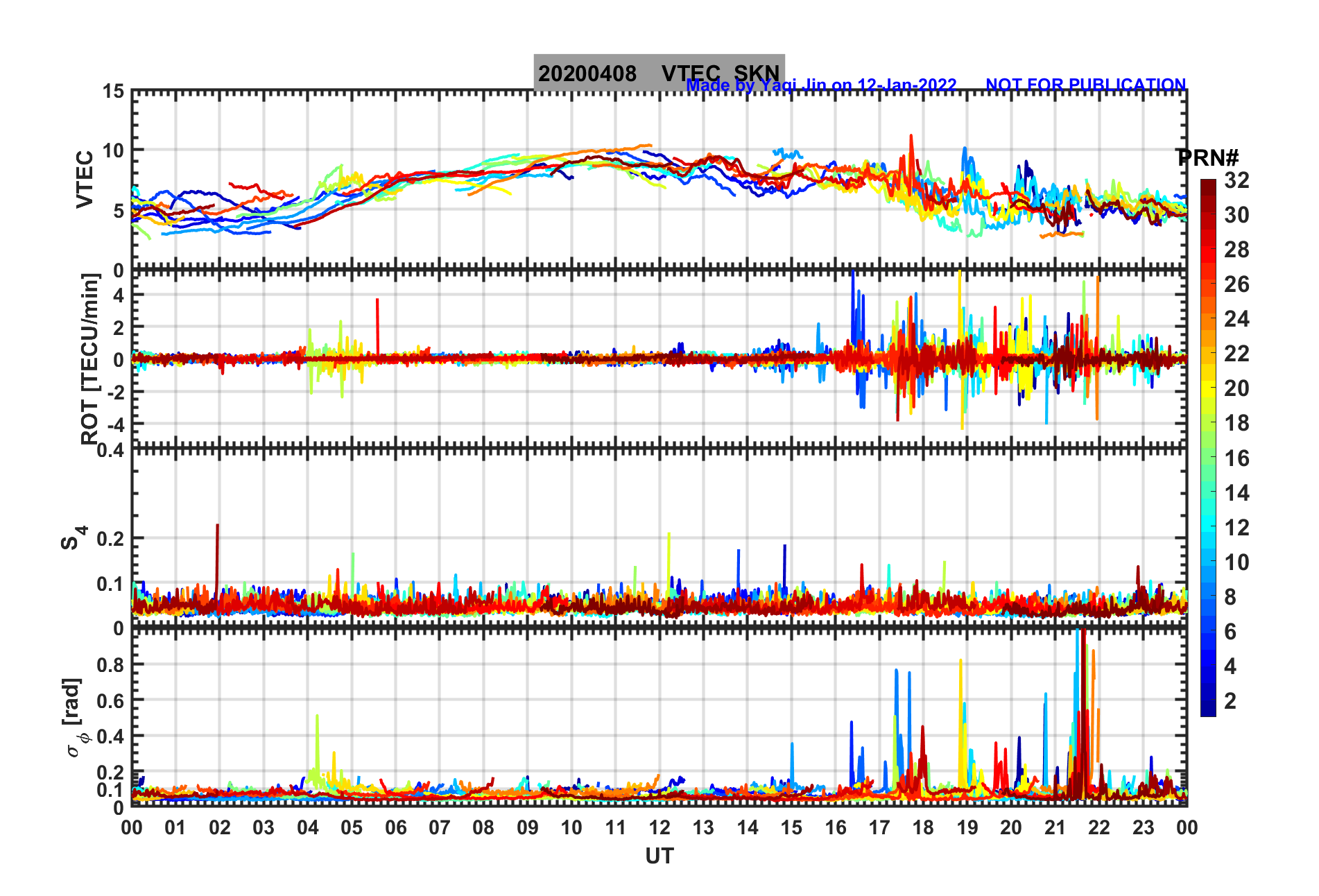Click the "-2" tick on the ROT axis

116,392
